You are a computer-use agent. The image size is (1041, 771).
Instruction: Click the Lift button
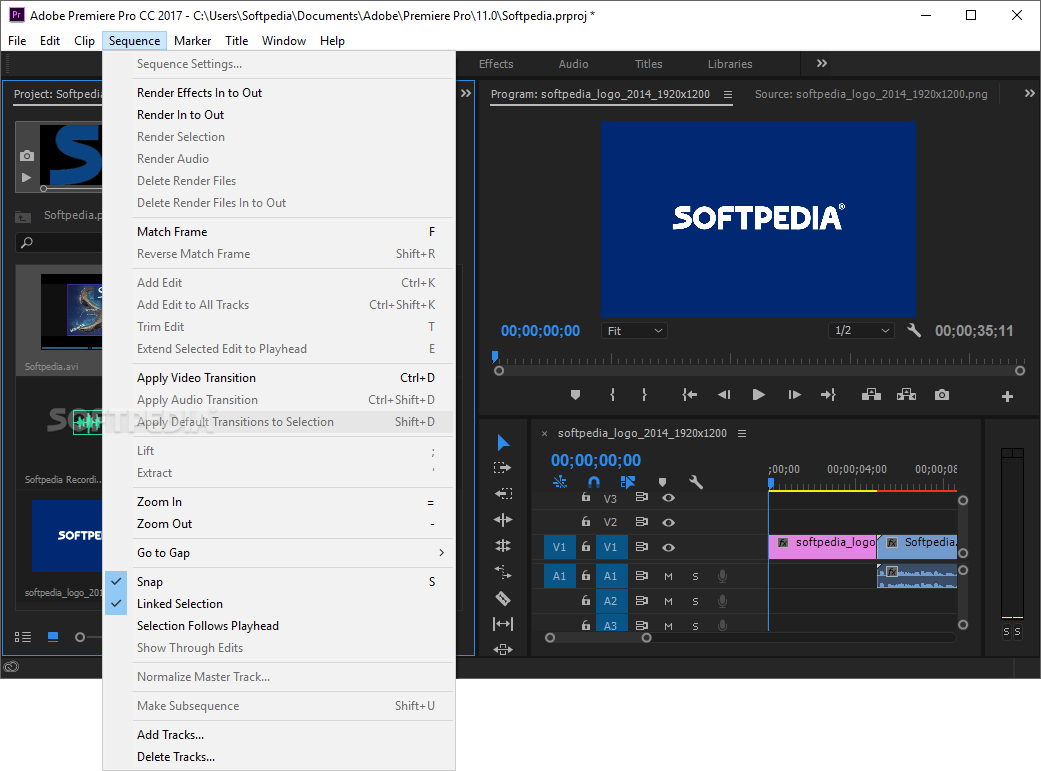pos(871,395)
